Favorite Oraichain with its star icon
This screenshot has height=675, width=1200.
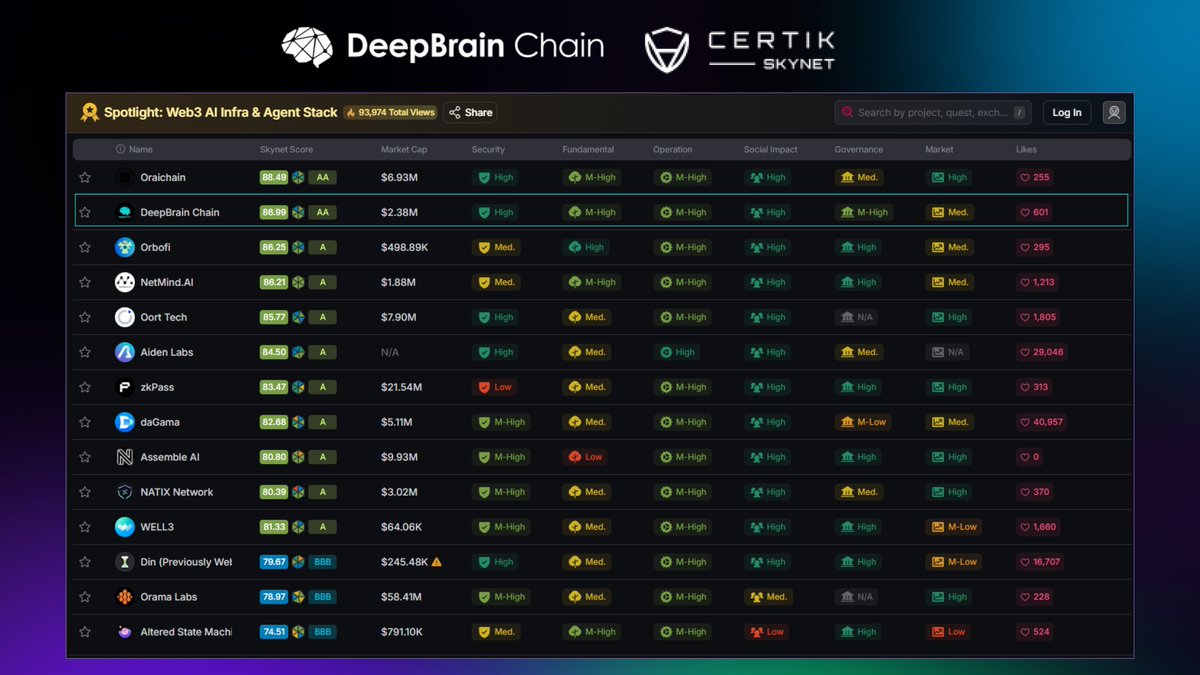[x=85, y=177]
